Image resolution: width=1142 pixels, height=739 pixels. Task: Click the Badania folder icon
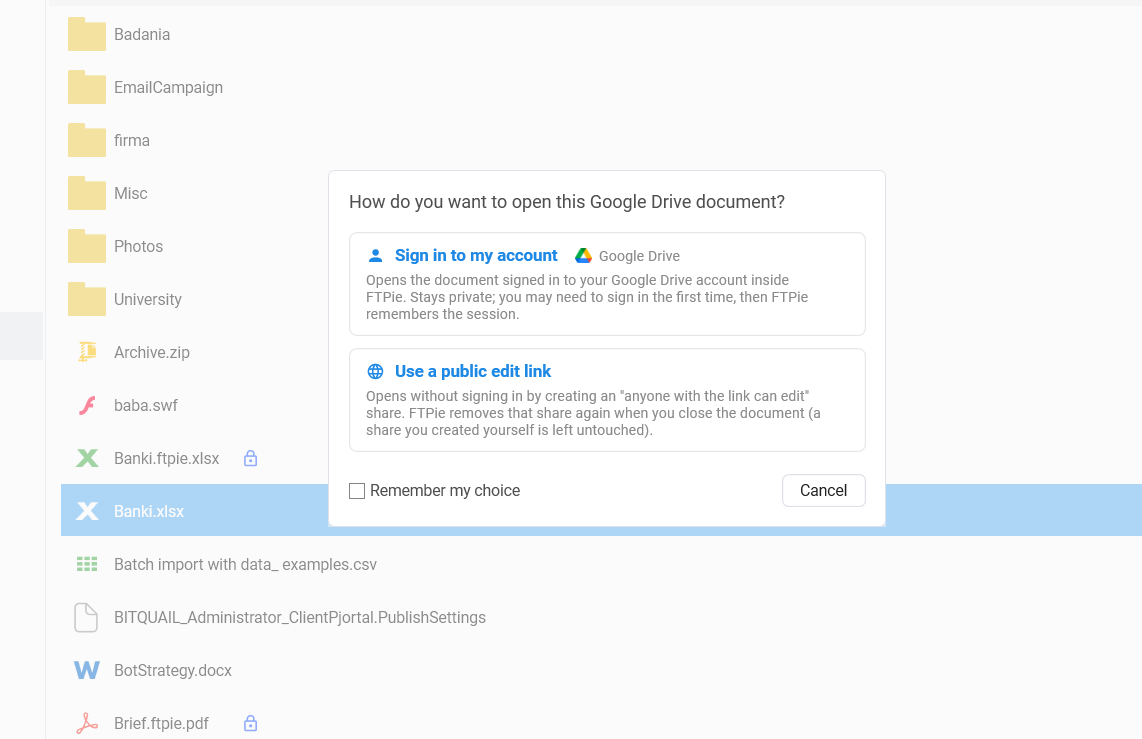87,34
